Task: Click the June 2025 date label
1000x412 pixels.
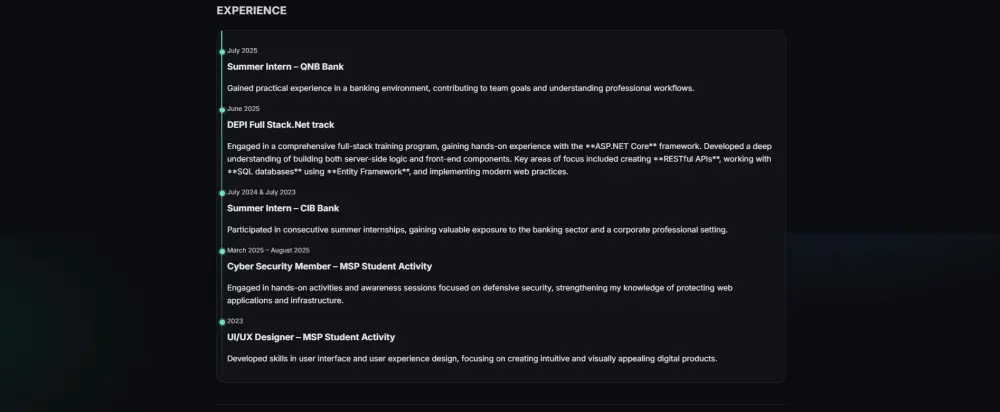Action: [243, 109]
